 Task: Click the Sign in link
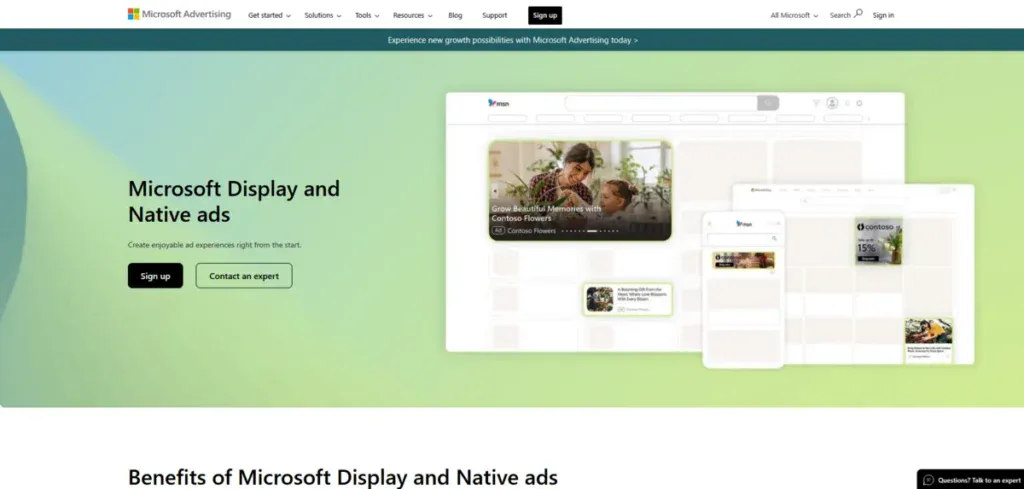pos(883,15)
